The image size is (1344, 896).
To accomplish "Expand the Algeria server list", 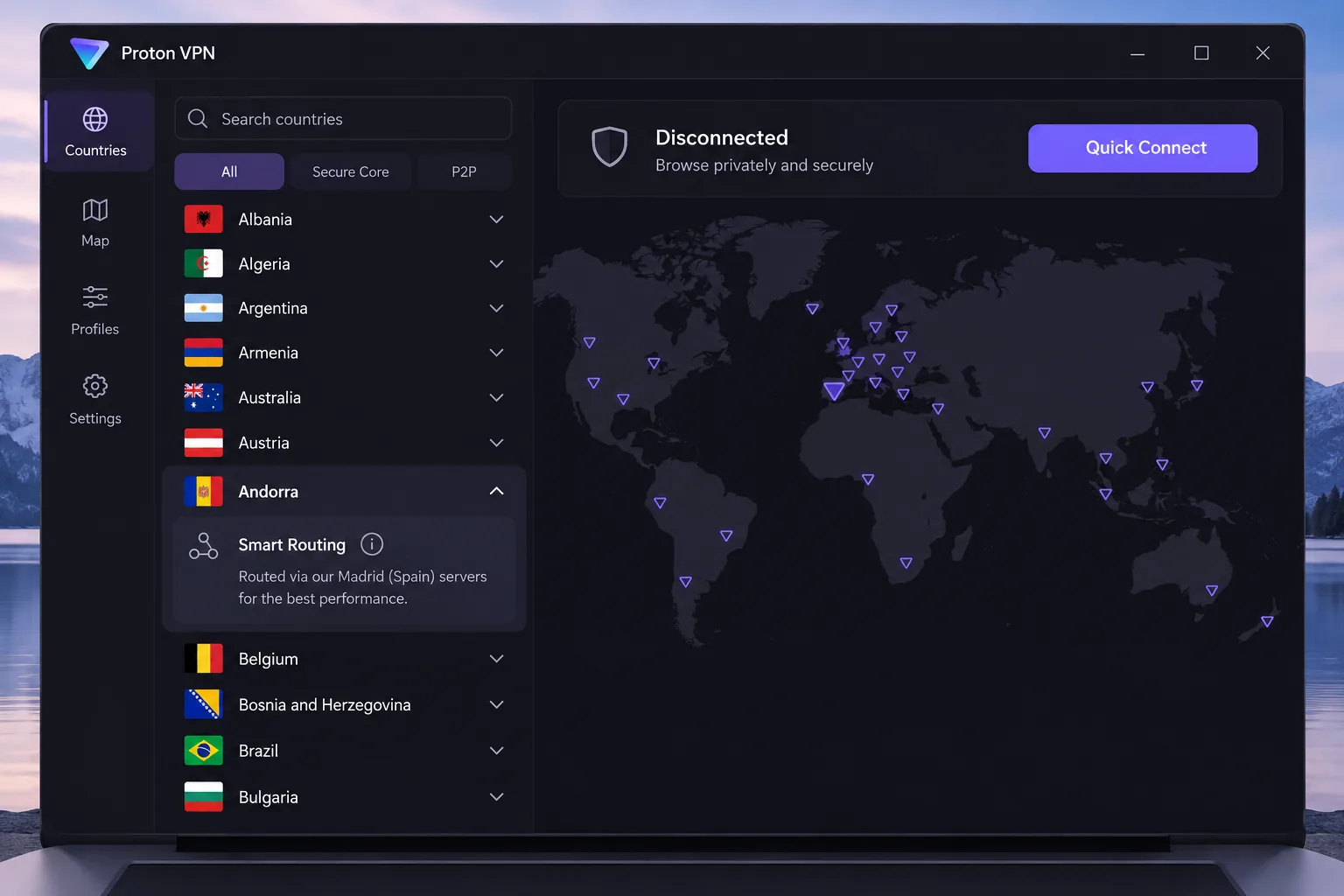I will 496,263.
